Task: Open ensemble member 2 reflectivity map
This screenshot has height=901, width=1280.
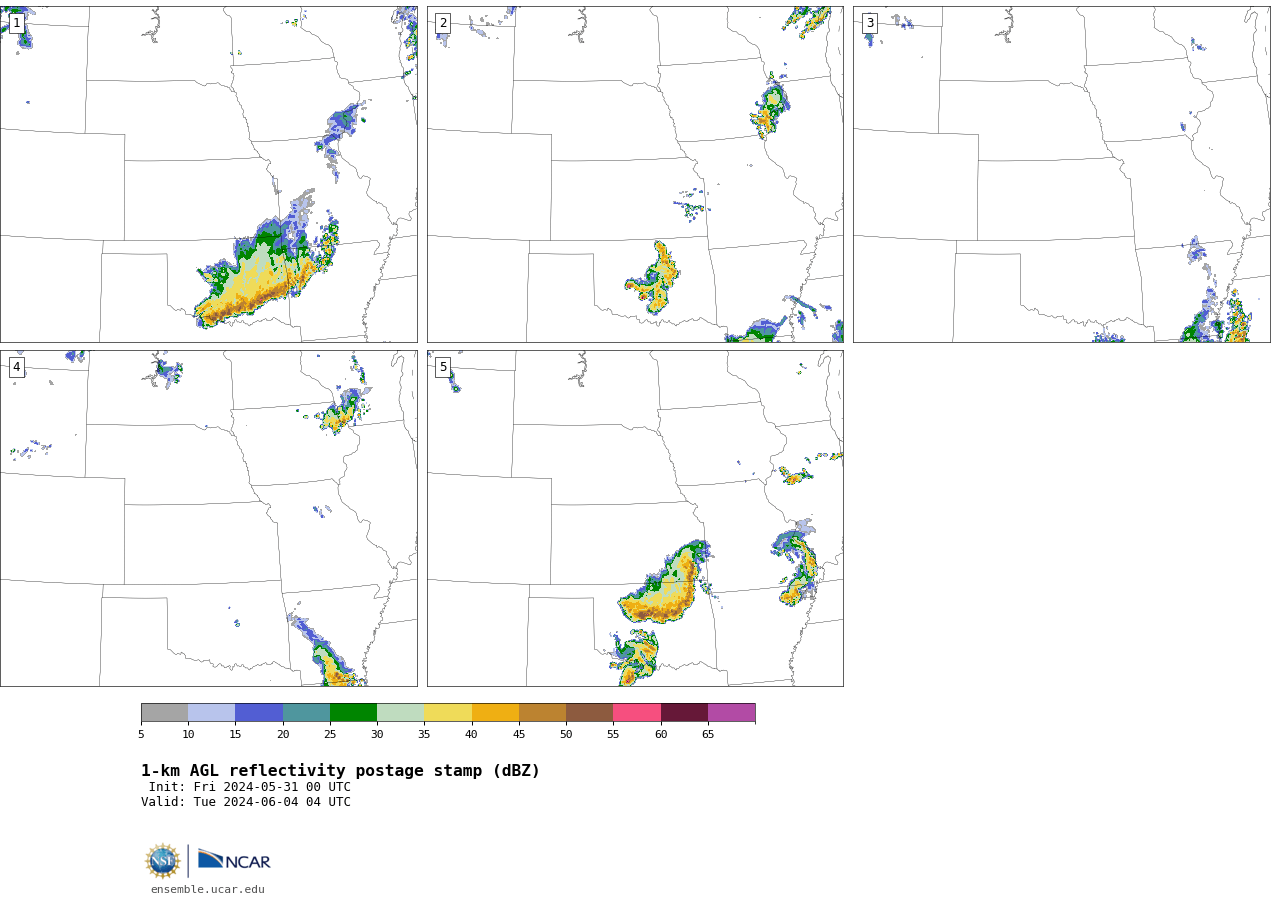Action: (635, 174)
